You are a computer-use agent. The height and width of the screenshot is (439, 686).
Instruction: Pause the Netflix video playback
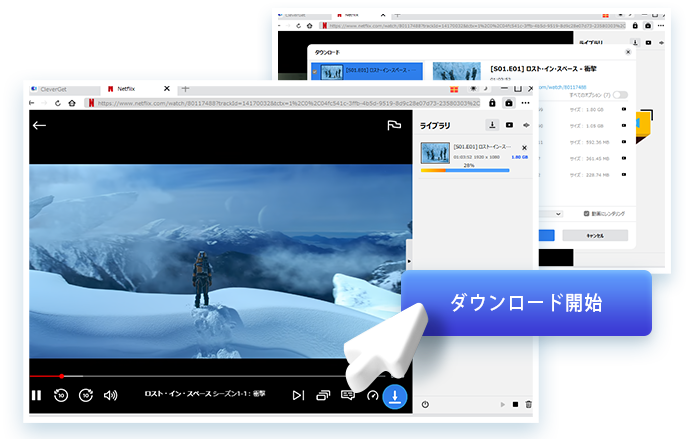(x=36, y=395)
